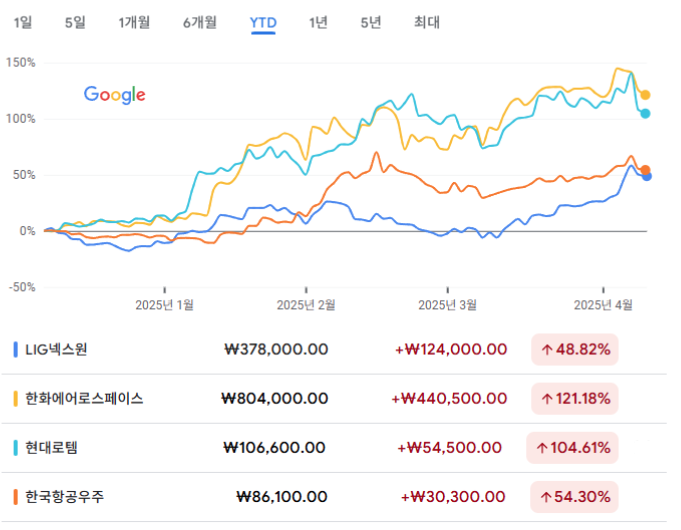Select the 최대 range tab

click(x=427, y=22)
